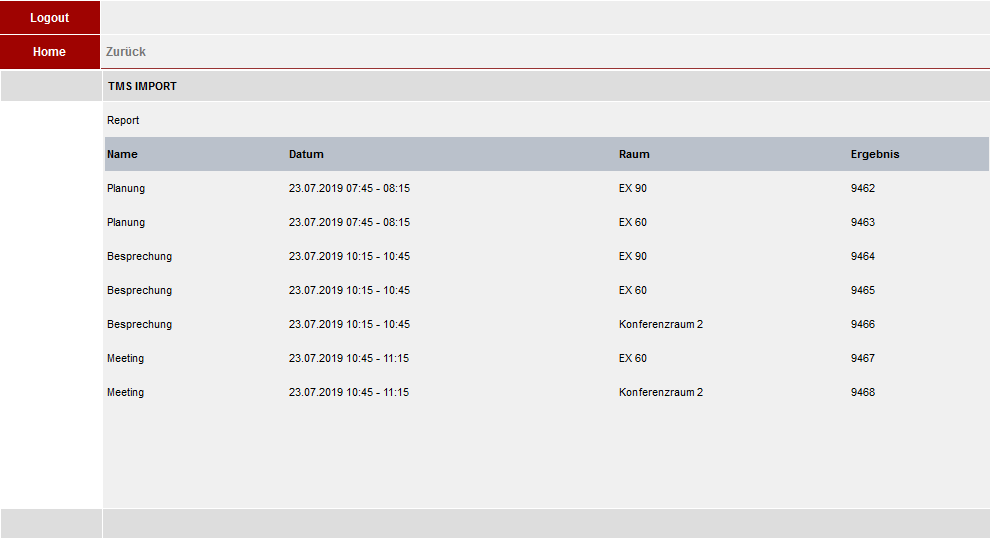The height and width of the screenshot is (538, 990).
Task: Click result number 9468
Action: point(862,393)
